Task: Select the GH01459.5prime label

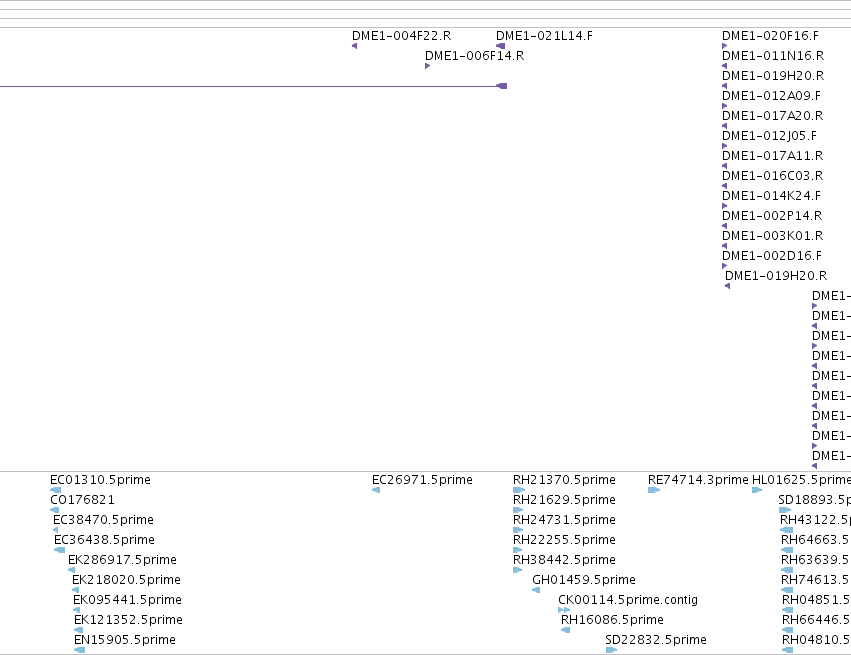Action: coord(583,580)
